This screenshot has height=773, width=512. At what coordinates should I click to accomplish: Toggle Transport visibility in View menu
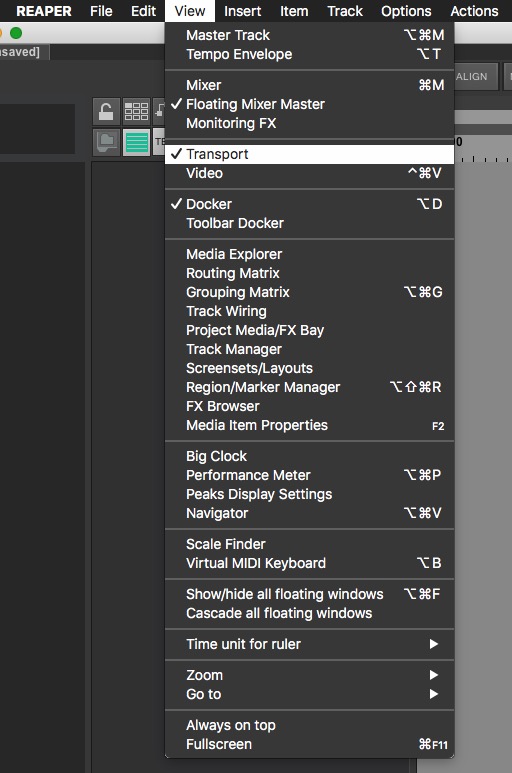(309, 154)
